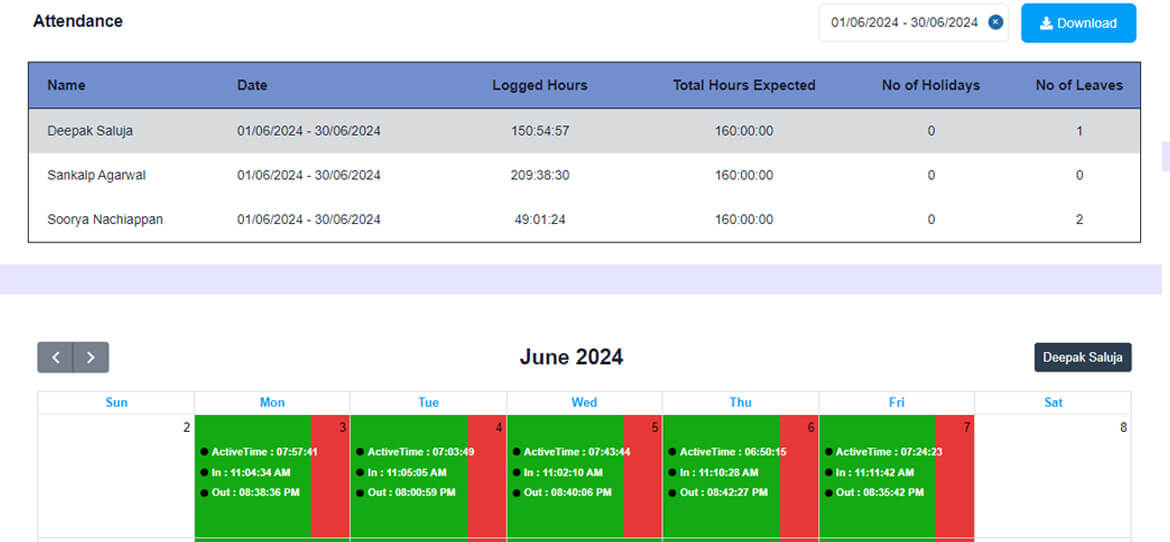Select the Sankalp Agarwal row name

point(96,175)
